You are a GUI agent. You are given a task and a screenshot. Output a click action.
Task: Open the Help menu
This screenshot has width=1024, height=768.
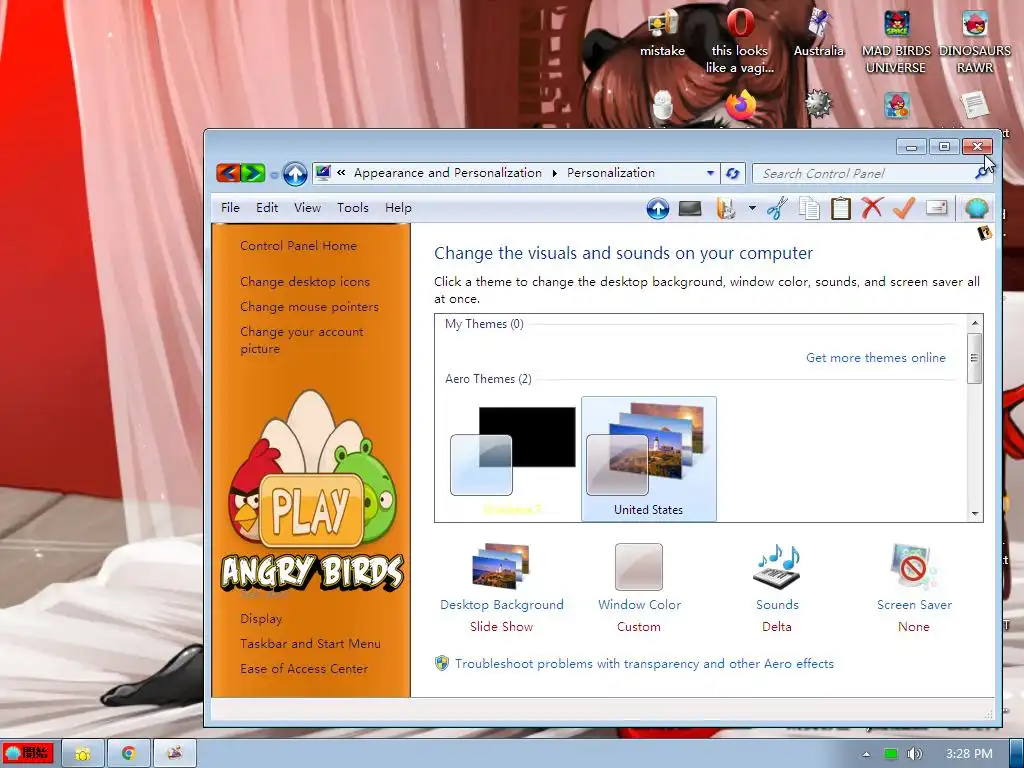tap(398, 208)
